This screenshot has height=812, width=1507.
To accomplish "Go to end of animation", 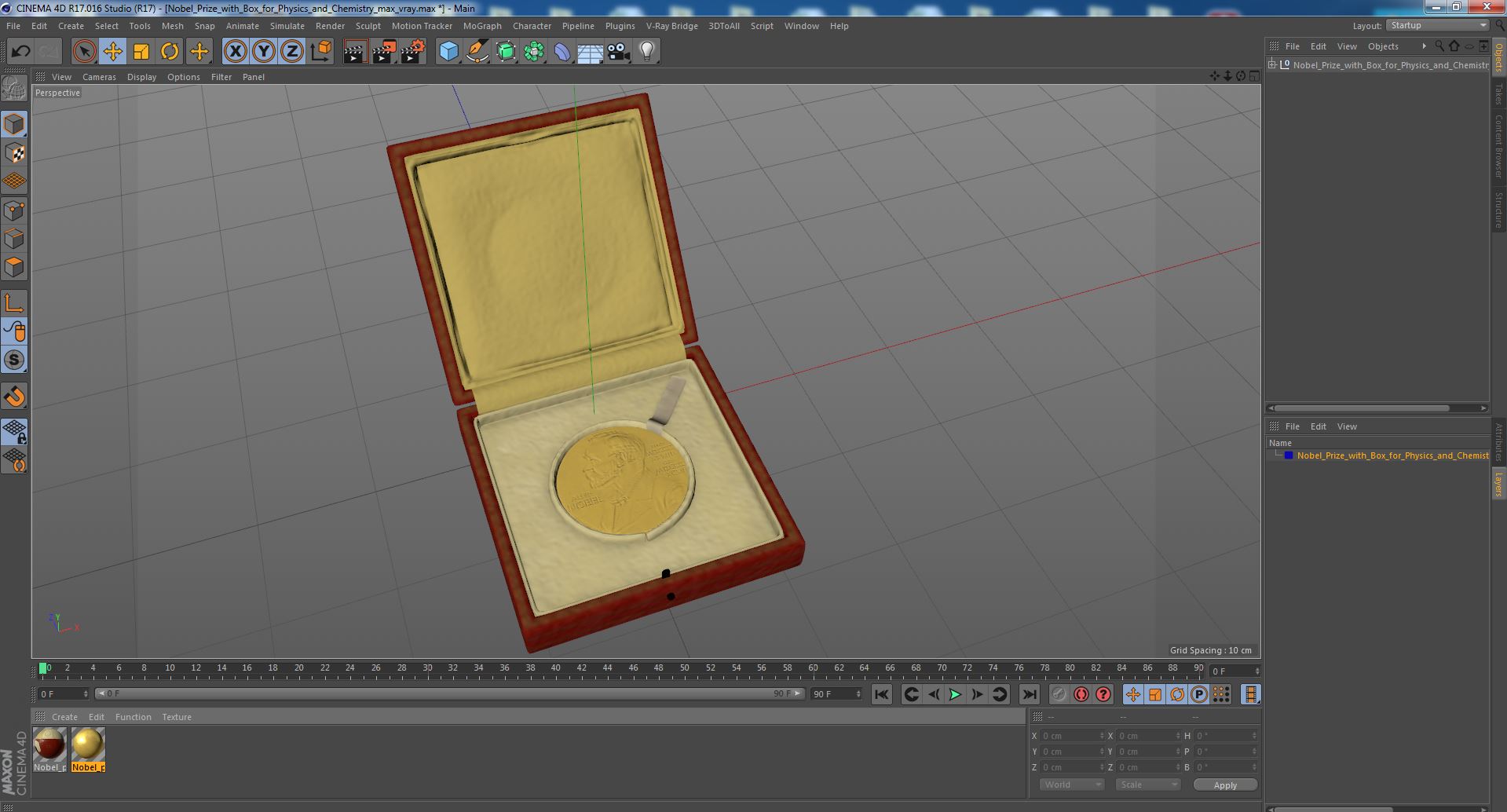I will [x=1029, y=694].
